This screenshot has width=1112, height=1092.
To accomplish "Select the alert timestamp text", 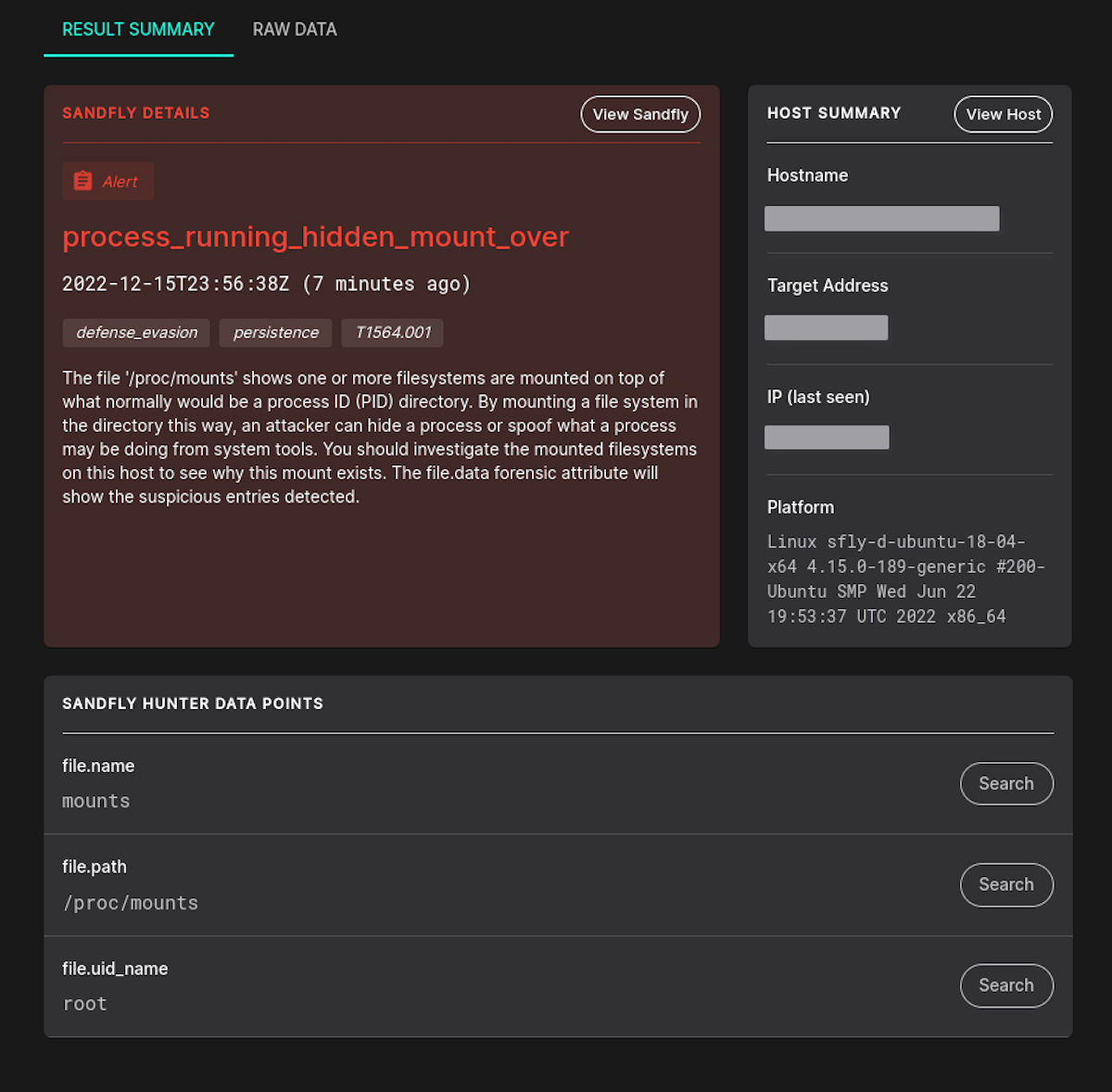I will [266, 284].
